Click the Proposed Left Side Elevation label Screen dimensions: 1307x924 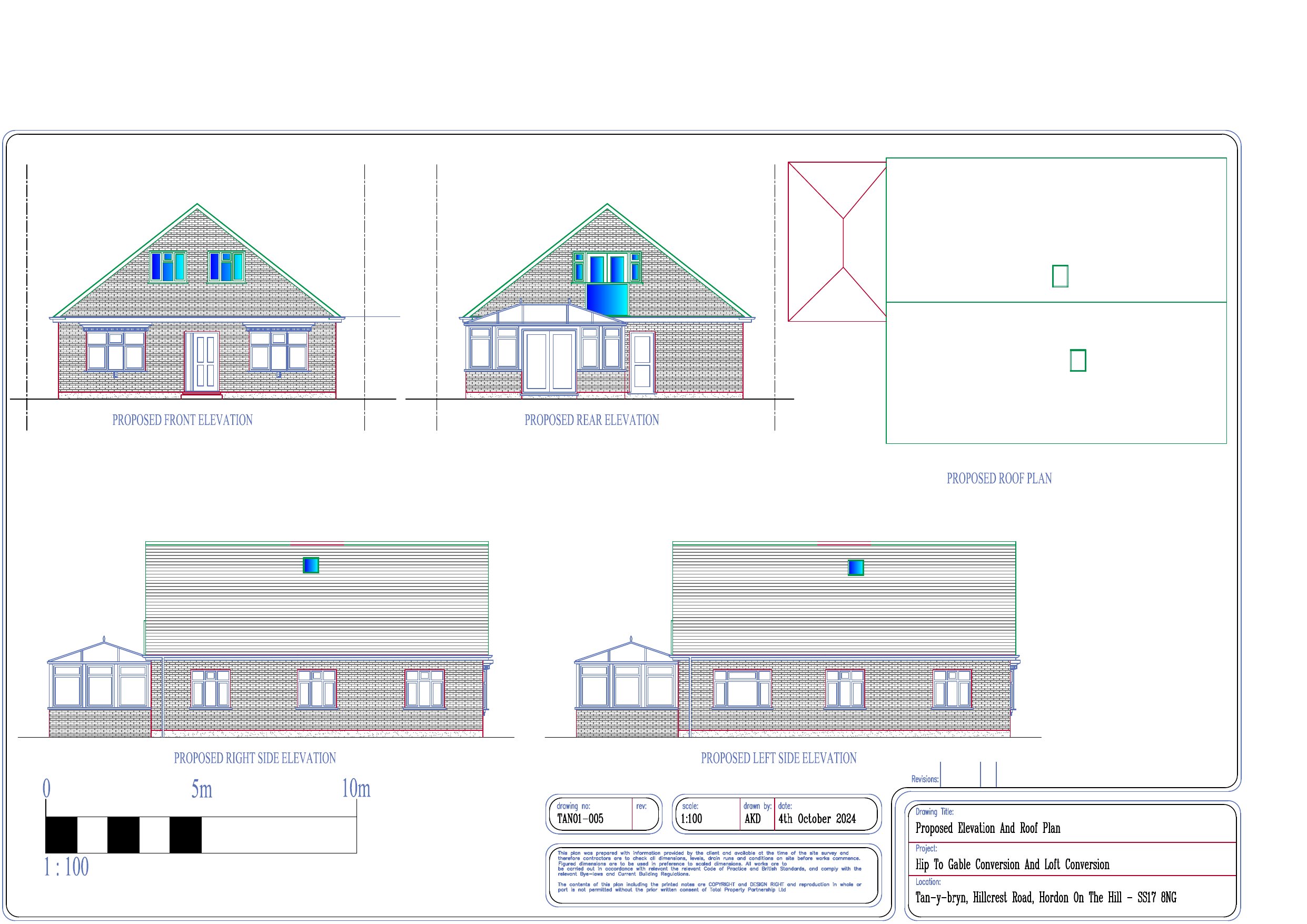click(778, 758)
